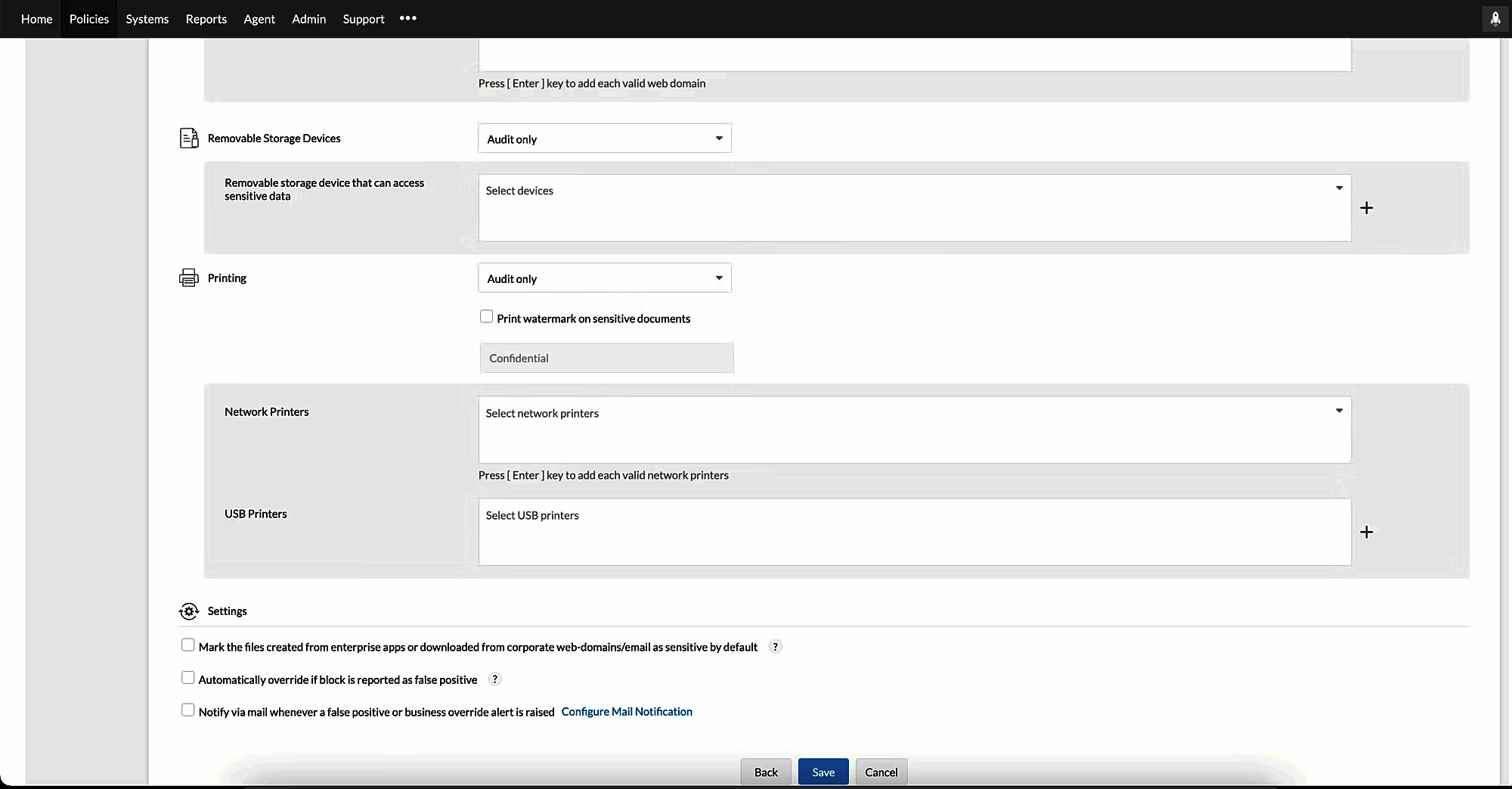The image size is (1512, 789).
Task: Open Removable Storage Devices action dropdown
Action: click(604, 138)
